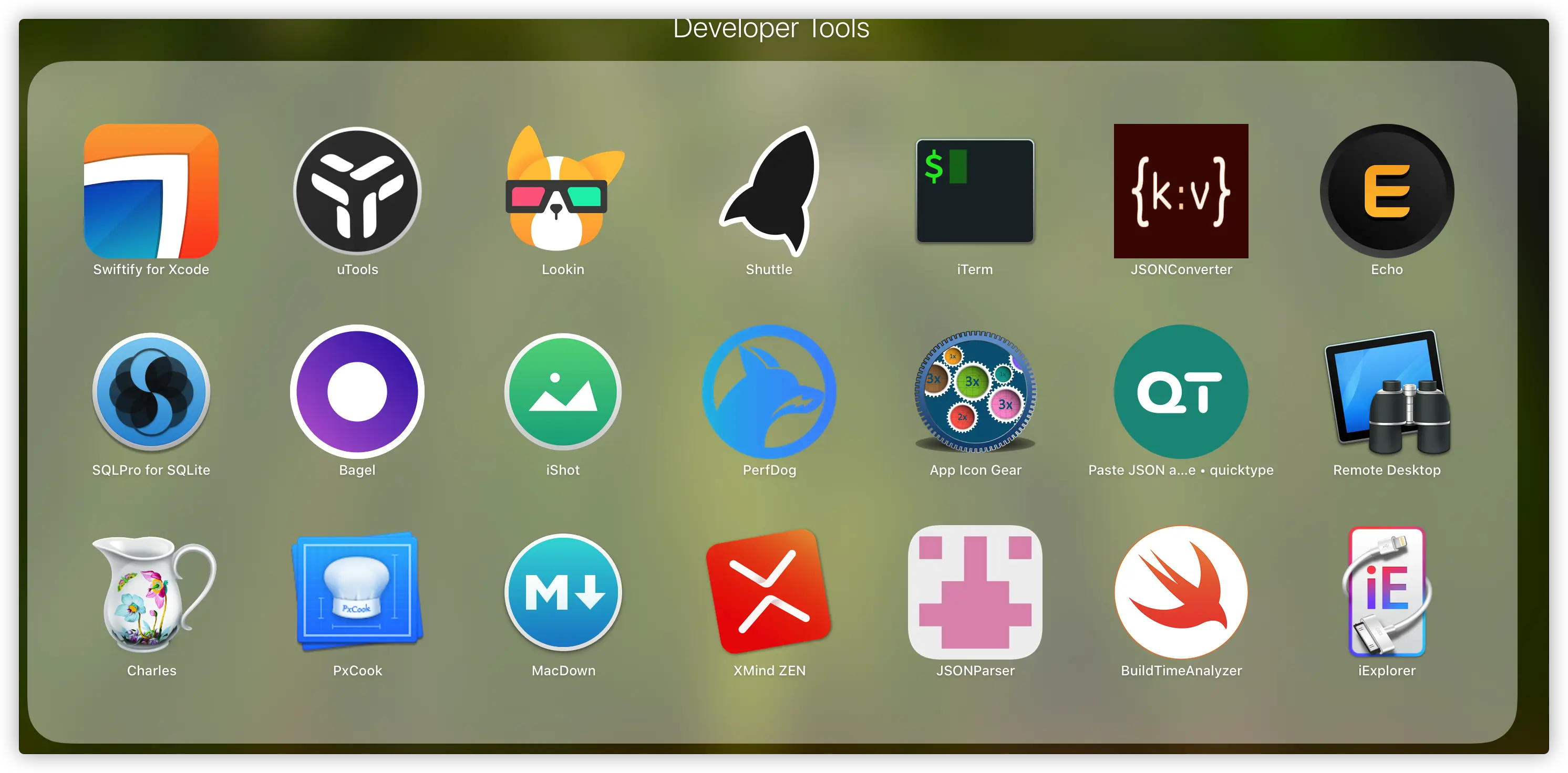Open MacDown markdown editor
Viewport: 1568px width, 773px height.
[x=563, y=592]
